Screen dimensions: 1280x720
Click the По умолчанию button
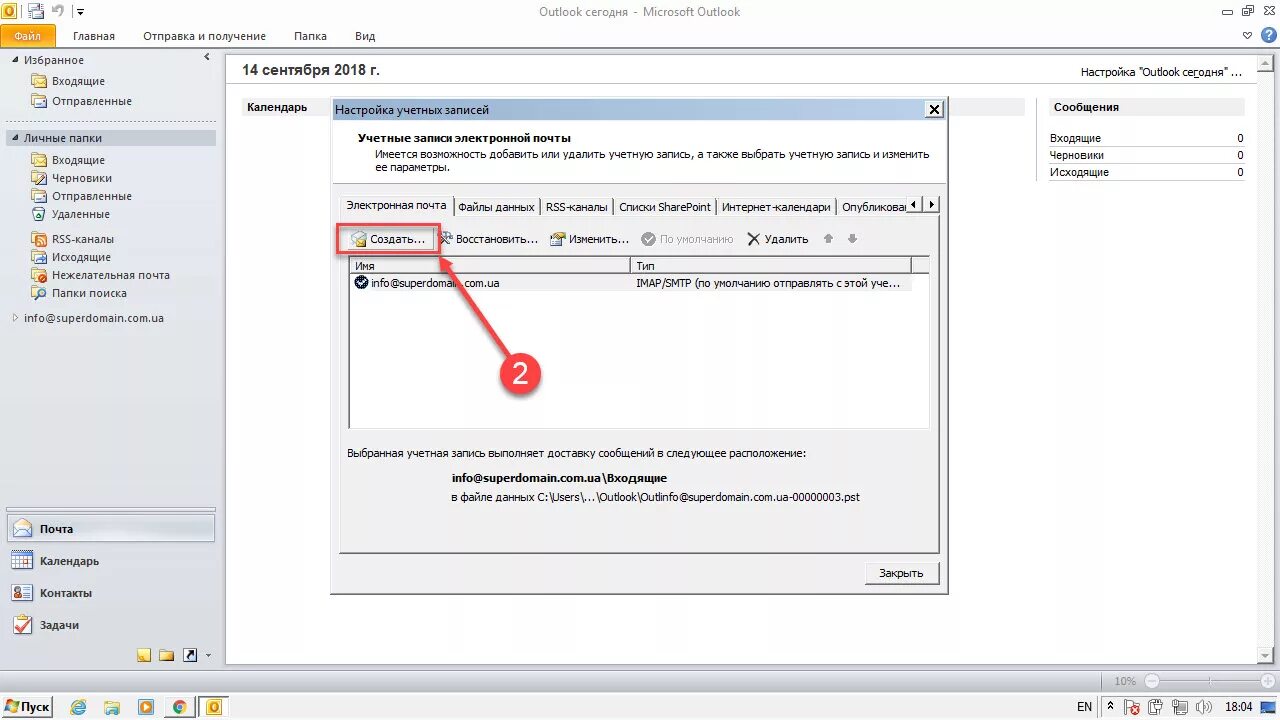tap(687, 239)
